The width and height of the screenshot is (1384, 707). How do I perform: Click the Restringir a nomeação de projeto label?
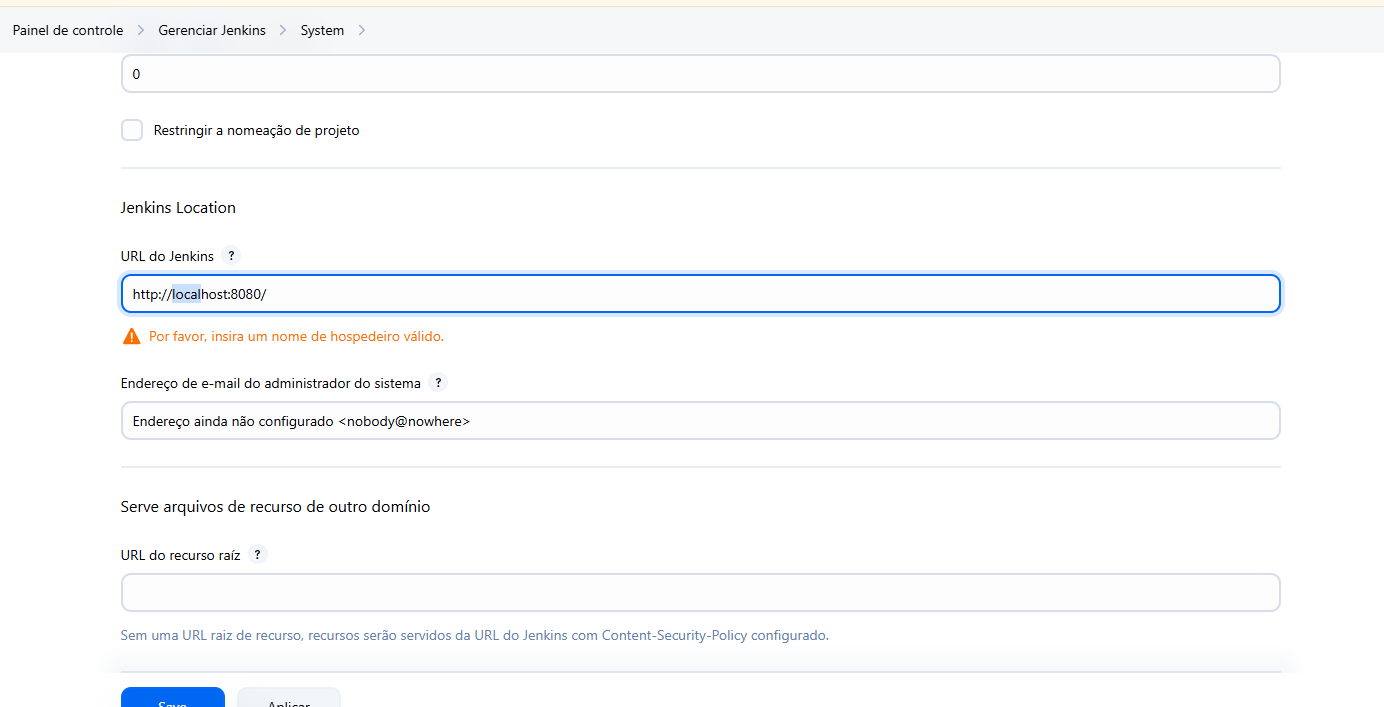(256, 130)
